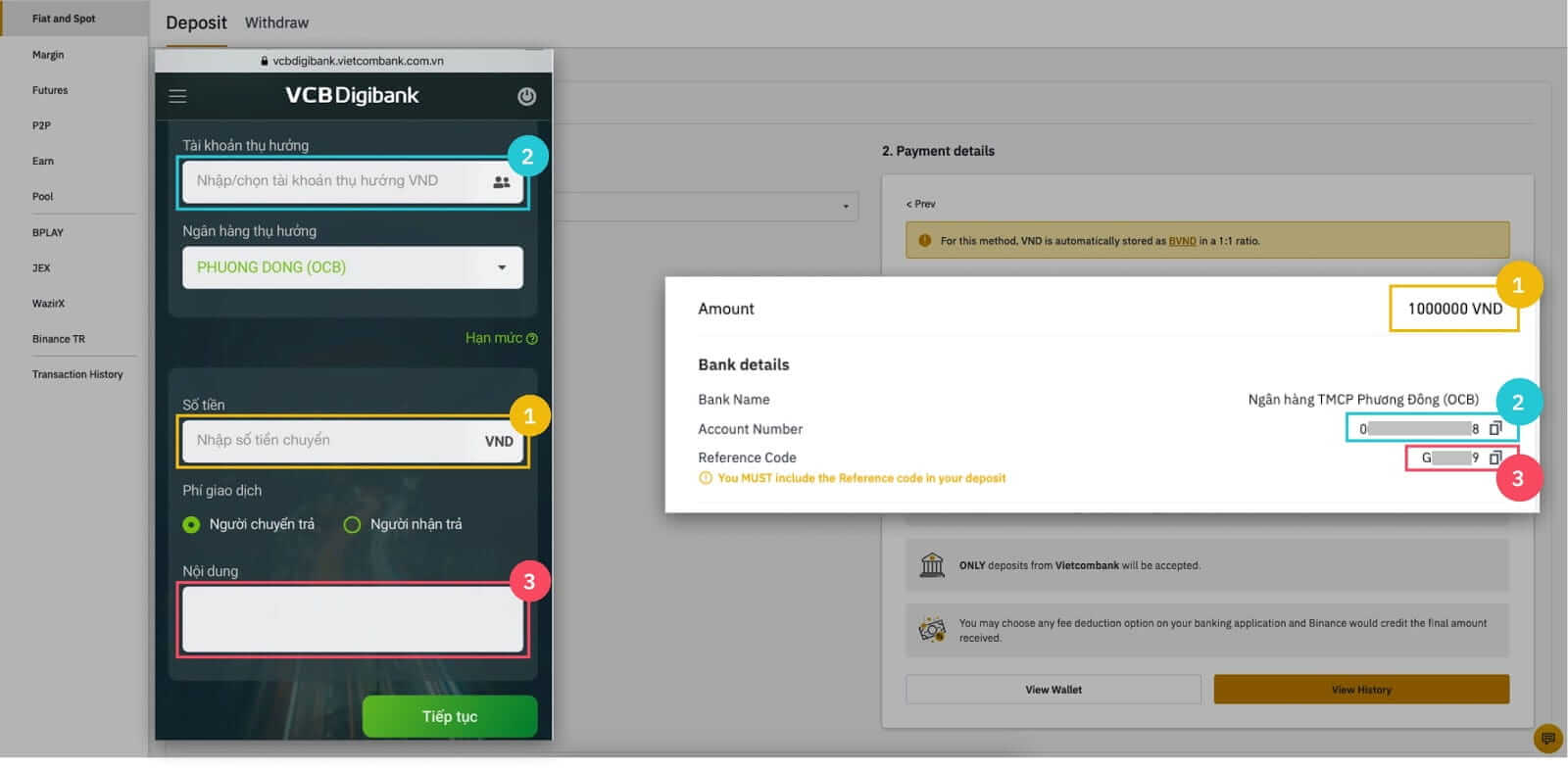The image size is (1568, 770).
Task: Click the bank building icon notice
Action: [x=932, y=565]
